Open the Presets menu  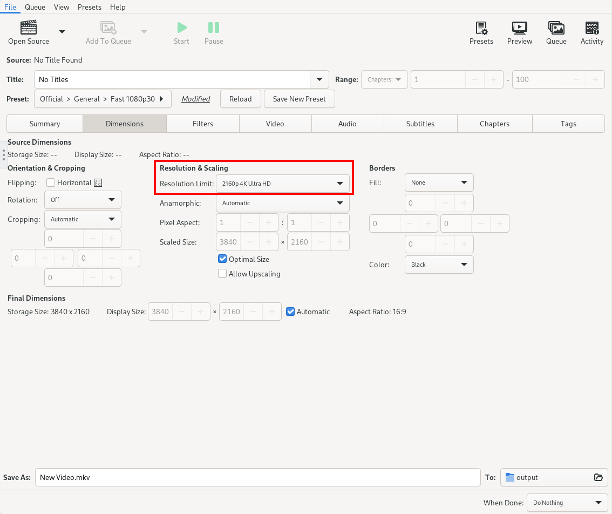tap(89, 7)
